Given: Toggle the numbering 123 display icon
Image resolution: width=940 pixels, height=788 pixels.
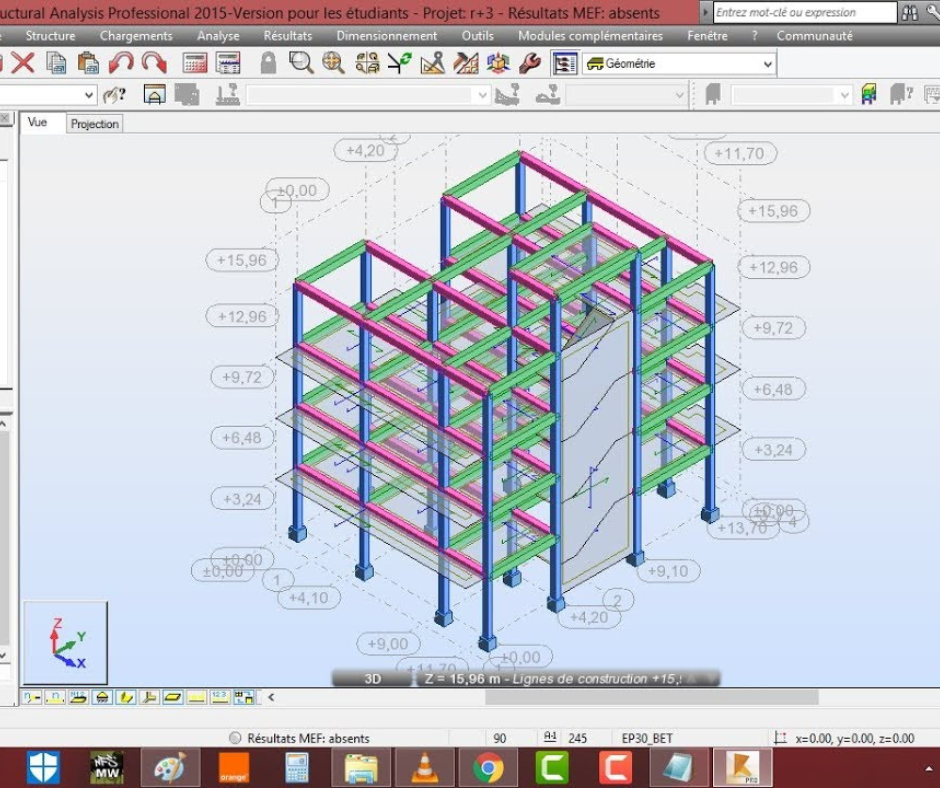Looking at the screenshot, I should coord(219,697).
